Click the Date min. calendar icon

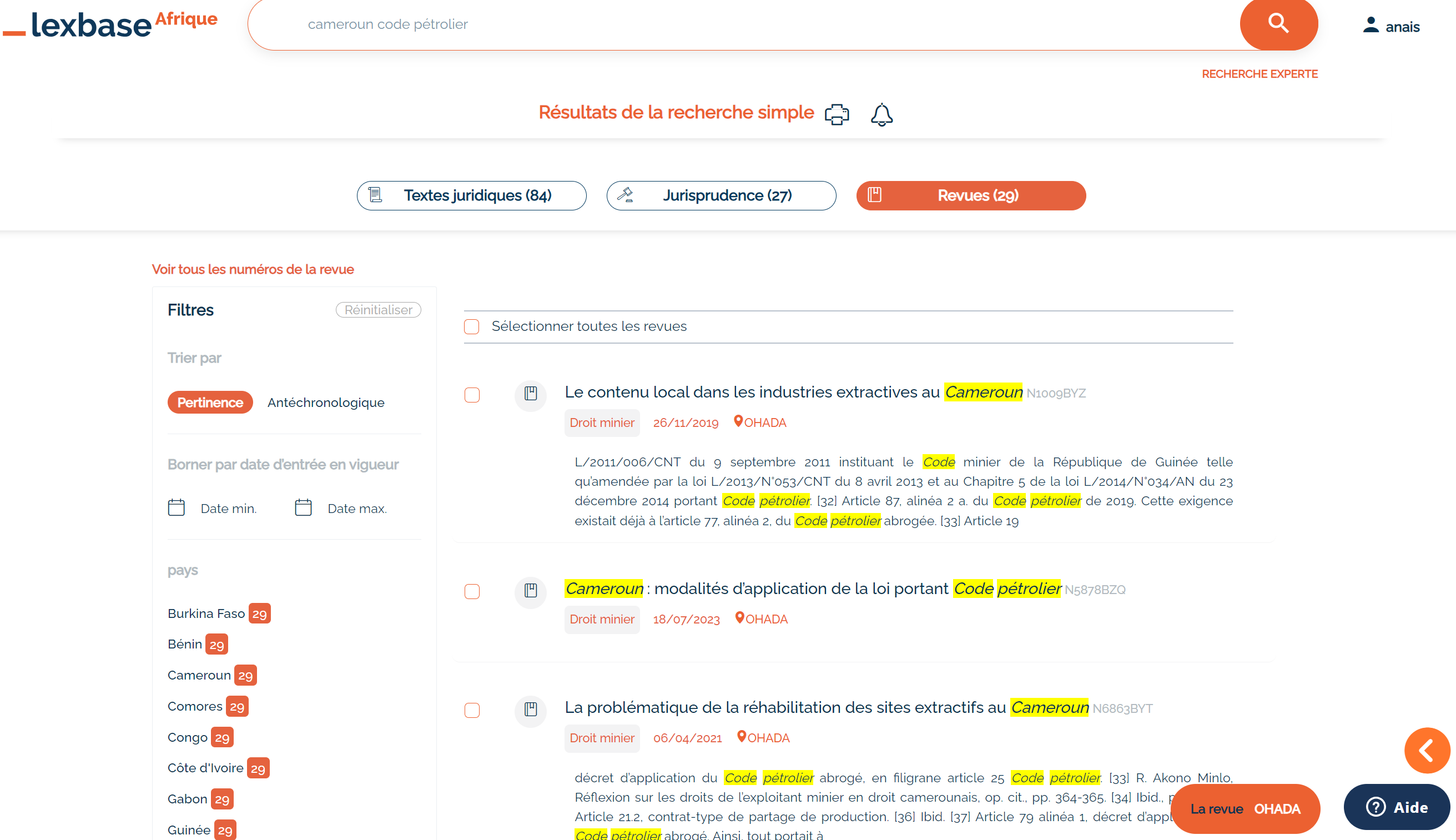click(x=177, y=507)
